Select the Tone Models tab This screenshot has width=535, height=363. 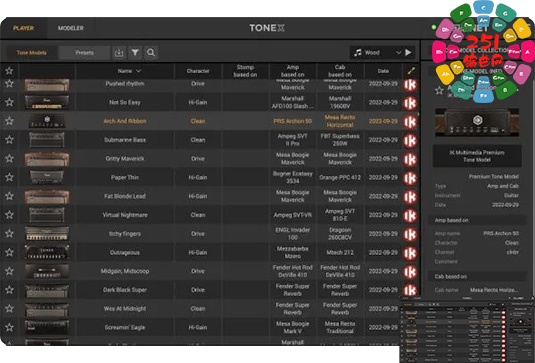pyautogui.click(x=32, y=53)
